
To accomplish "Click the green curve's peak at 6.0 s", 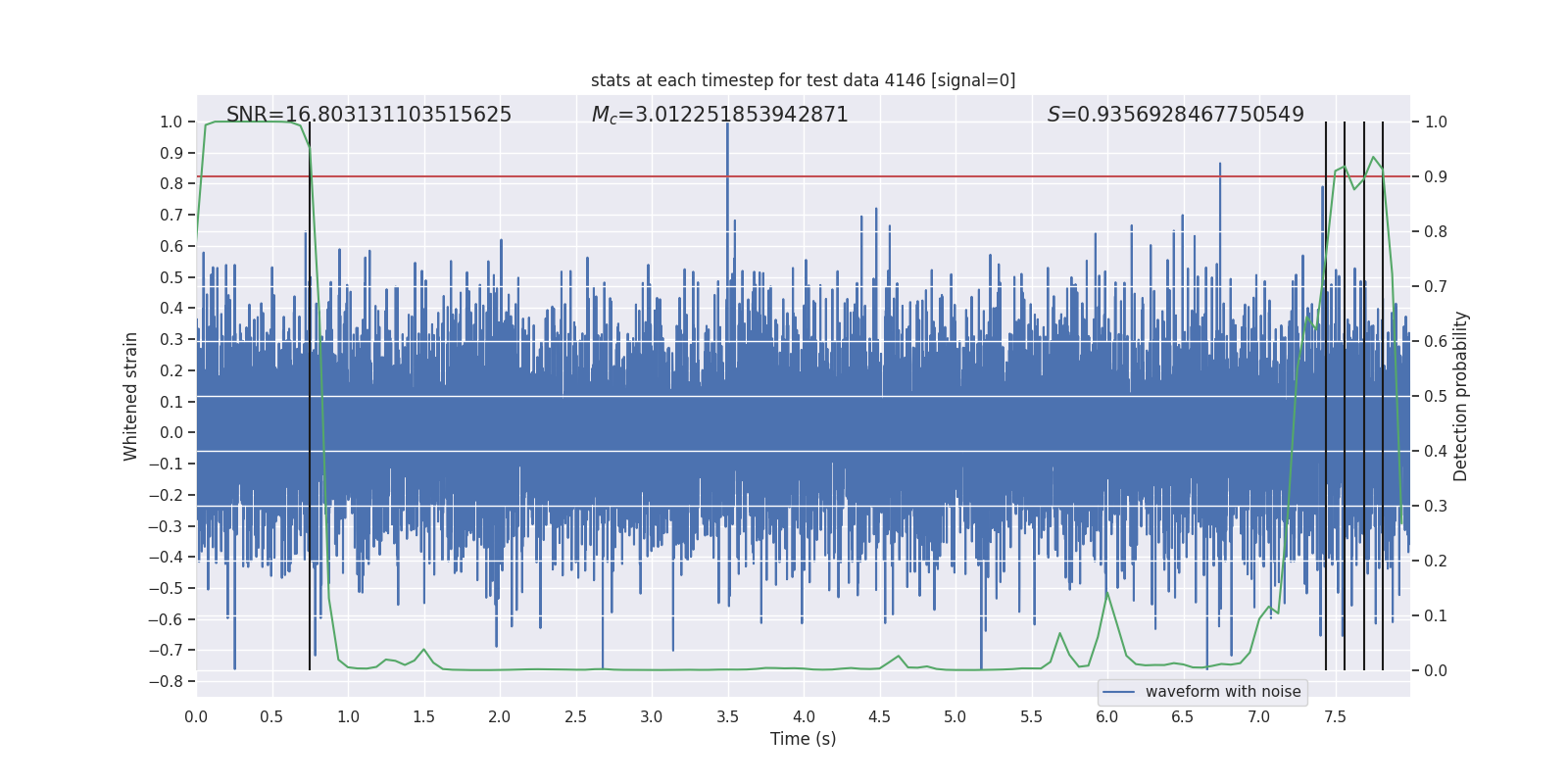I will (1107, 593).
